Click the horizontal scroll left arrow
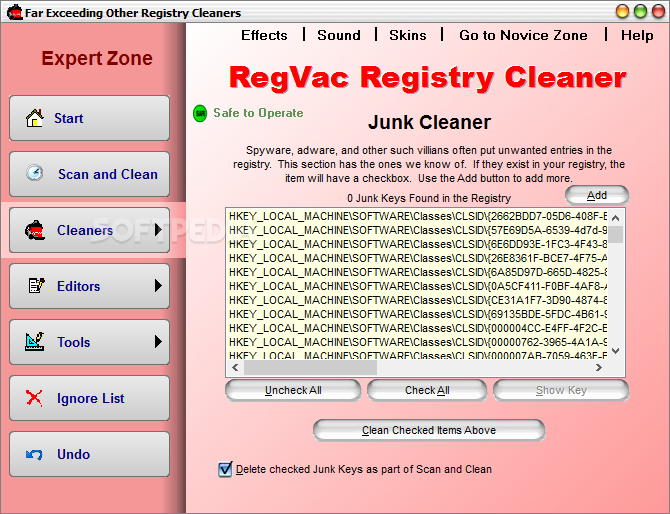 [x=235, y=367]
